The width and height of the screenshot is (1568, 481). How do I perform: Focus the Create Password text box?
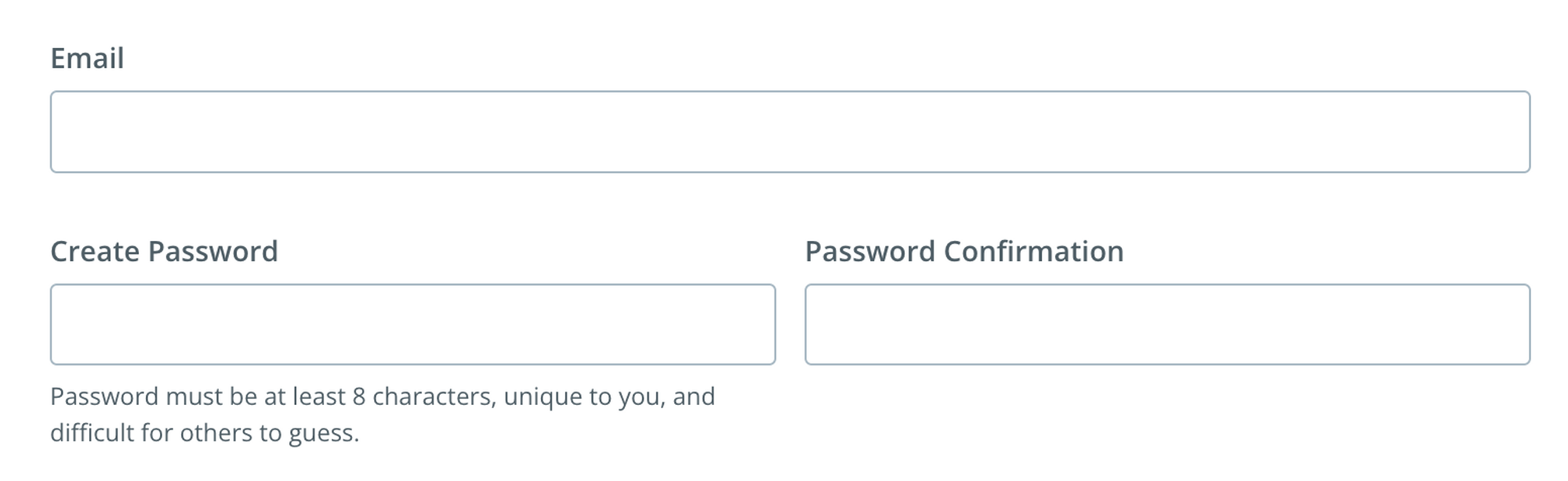tap(412, 324)
